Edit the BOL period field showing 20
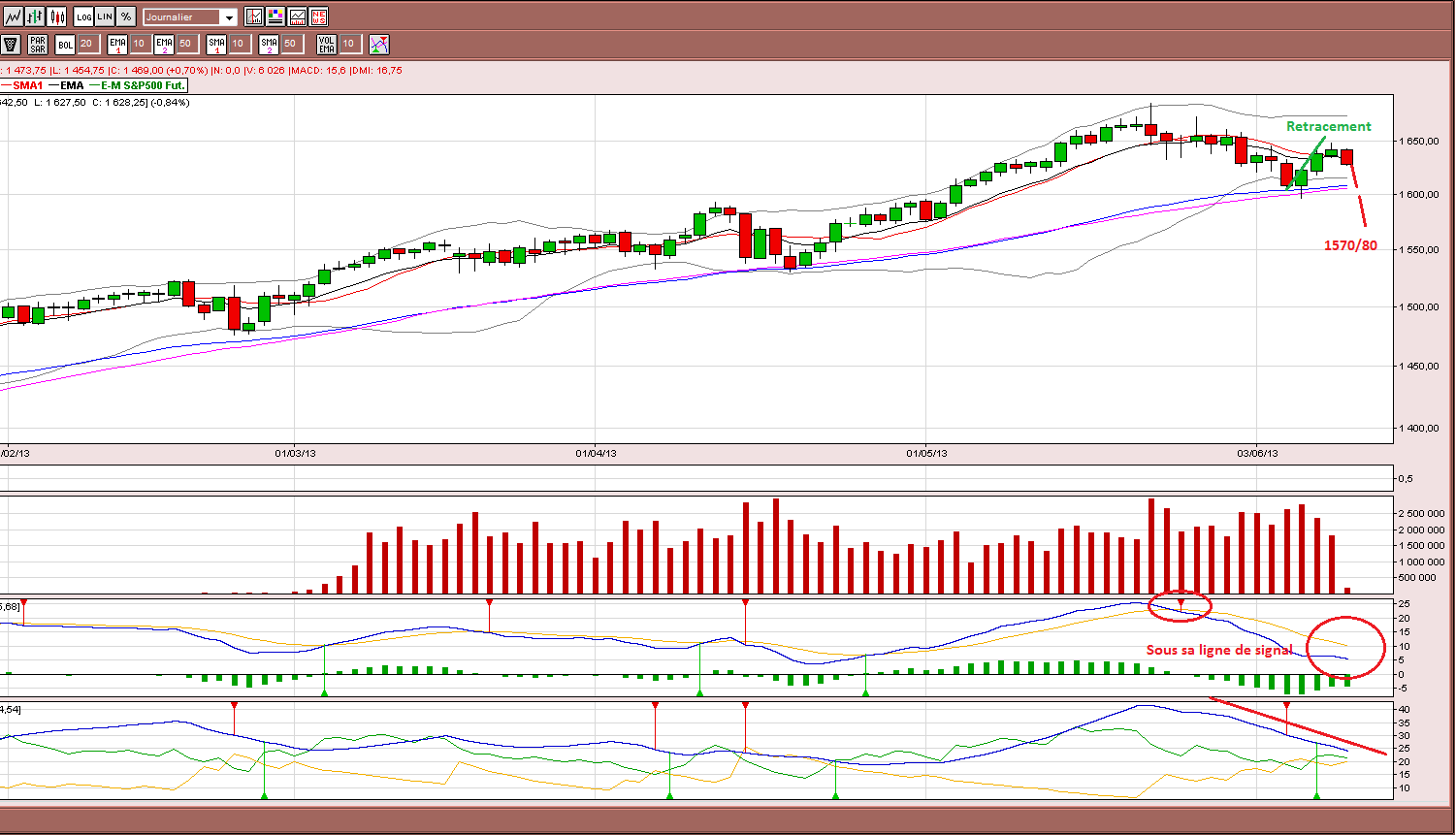 88,44
